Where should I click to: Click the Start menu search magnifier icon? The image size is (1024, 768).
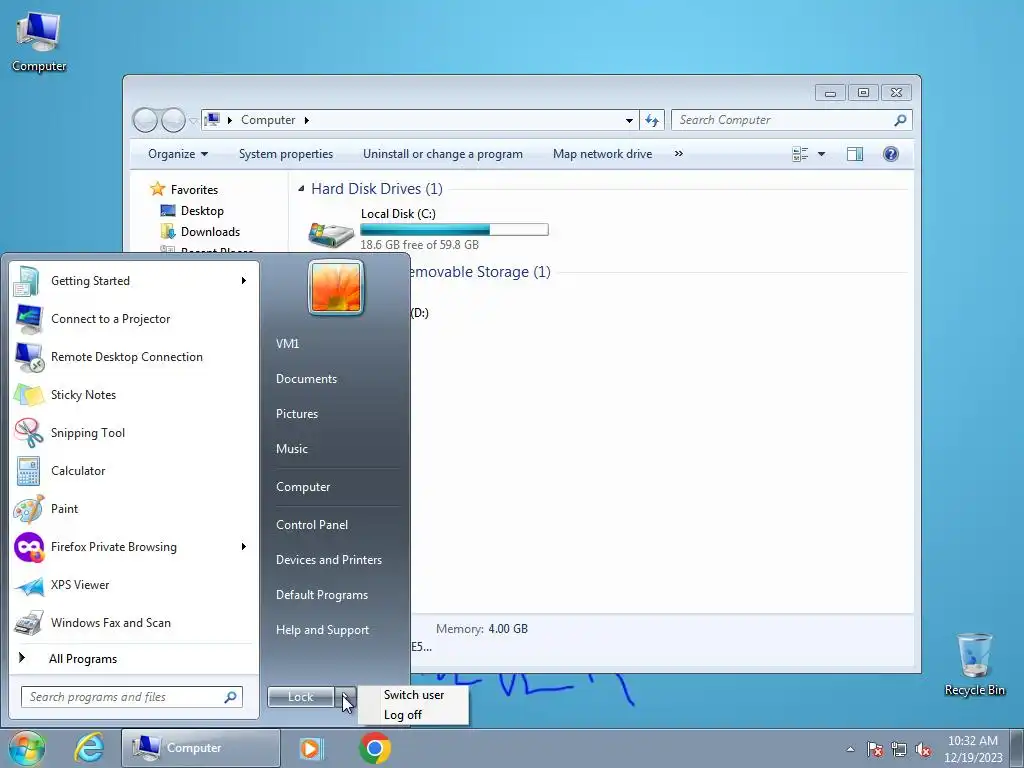(231, 697)
